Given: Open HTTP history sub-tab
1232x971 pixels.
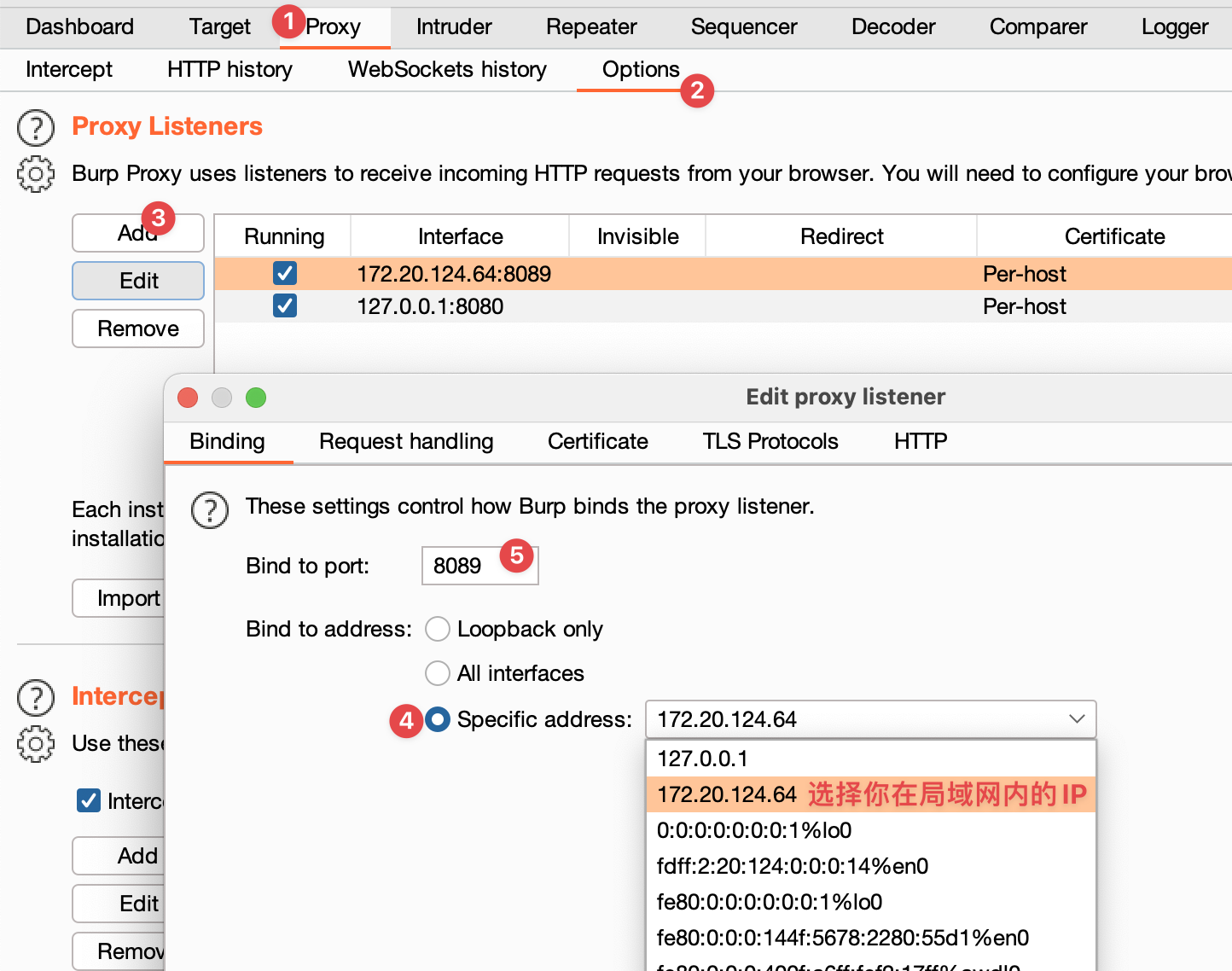Looking at the screenshot, I should click(x=230, y=70).
